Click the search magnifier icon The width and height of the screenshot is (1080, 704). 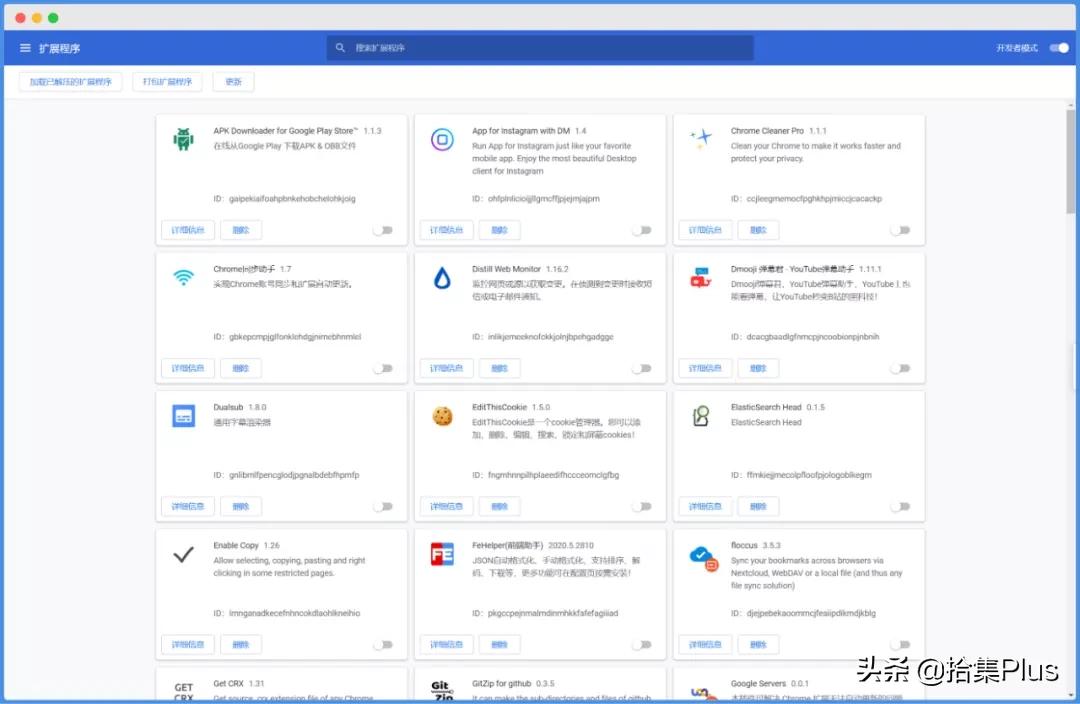[x=340, y=48]
